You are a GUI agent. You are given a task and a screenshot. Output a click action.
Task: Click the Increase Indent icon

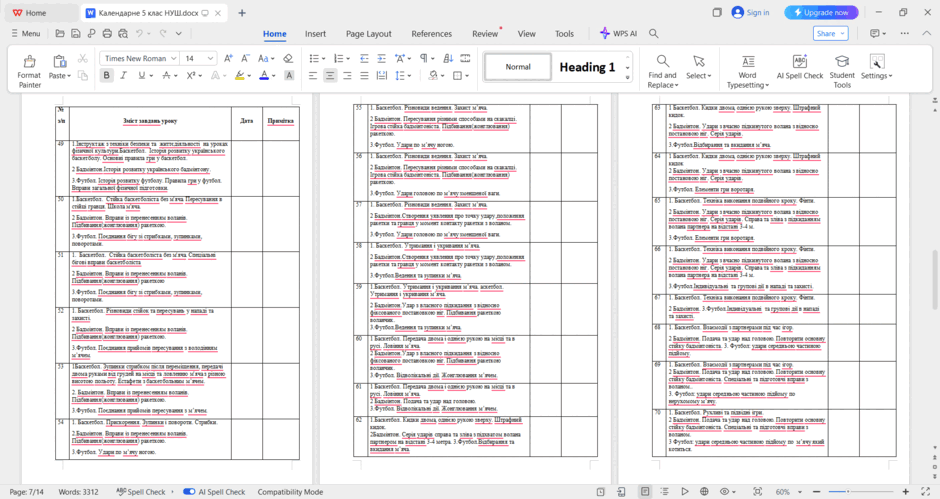381,58
